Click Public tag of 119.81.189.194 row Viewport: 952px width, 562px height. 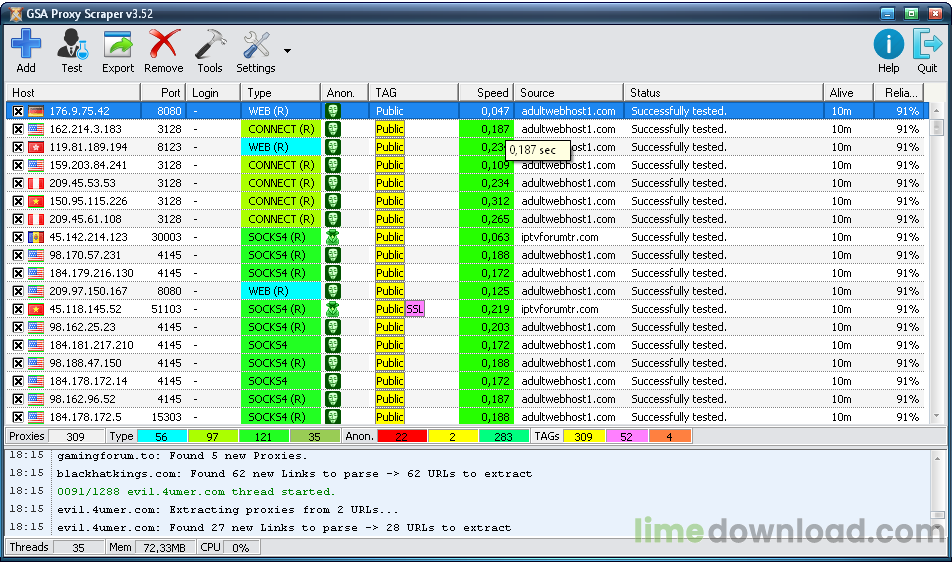click(390, 147)
